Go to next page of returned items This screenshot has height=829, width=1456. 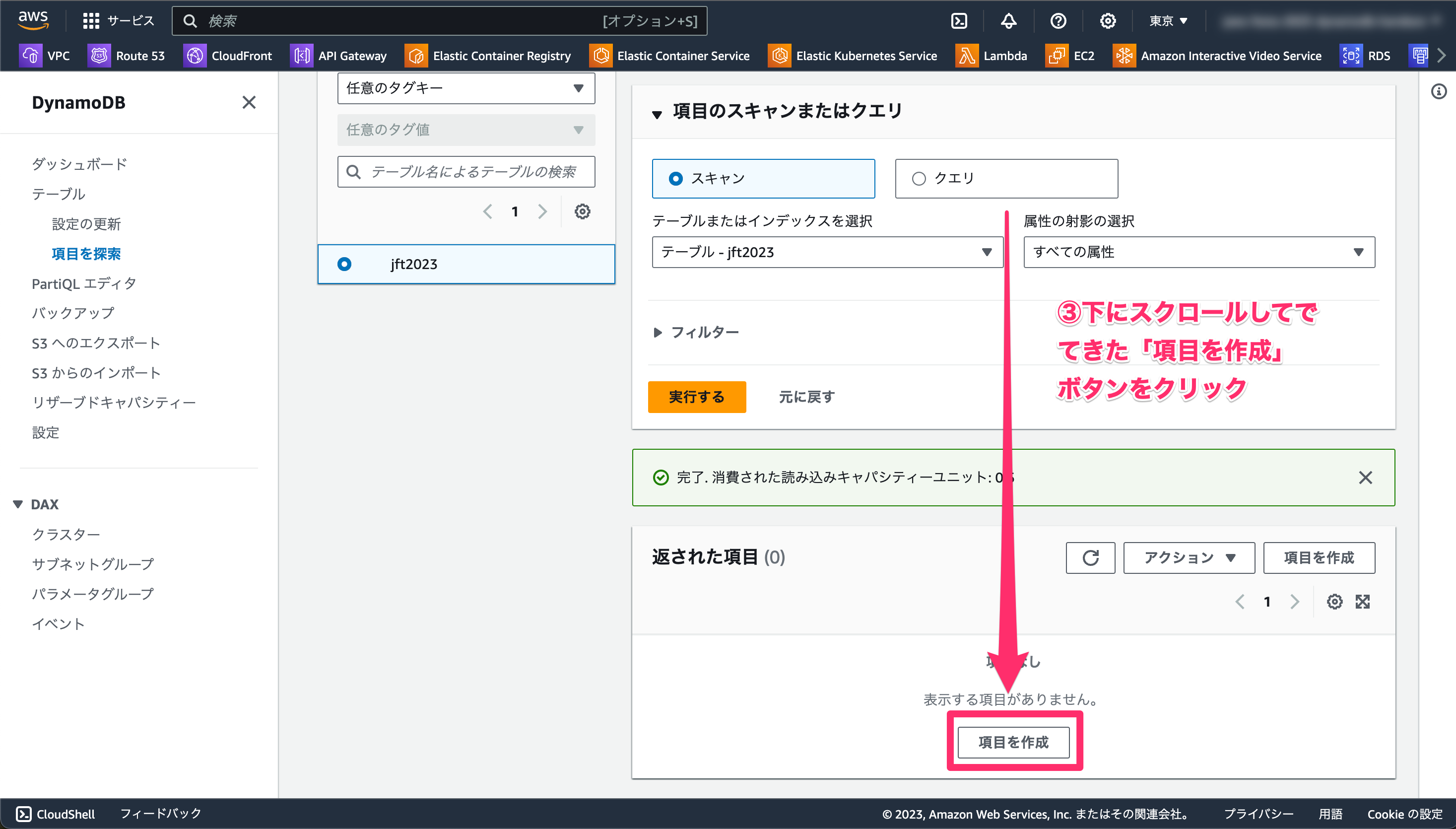coord(1294,602)
